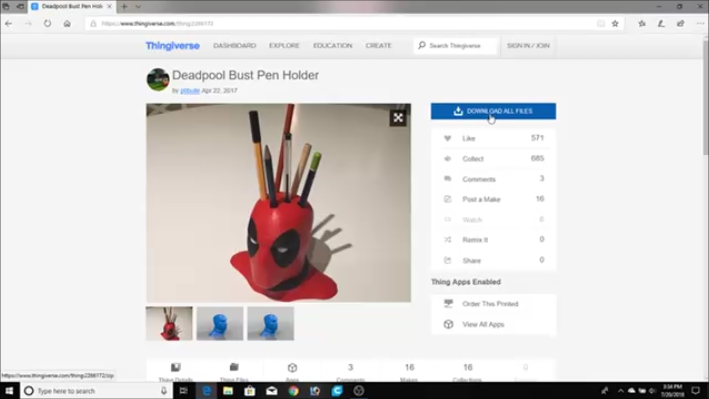709x399 pixels.
Task: Switch to the 3 Comments tab
Action: 350,372
